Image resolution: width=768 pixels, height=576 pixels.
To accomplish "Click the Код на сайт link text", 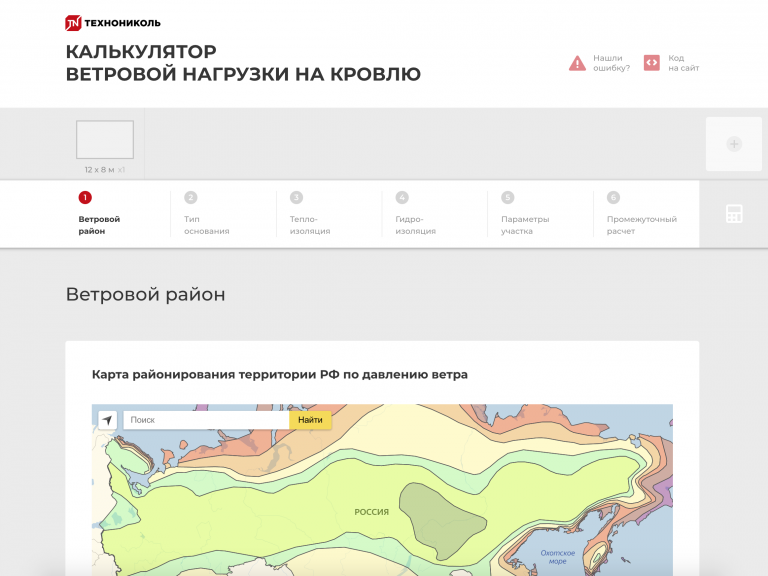I will pyautogui.click(x=684, y=63).
